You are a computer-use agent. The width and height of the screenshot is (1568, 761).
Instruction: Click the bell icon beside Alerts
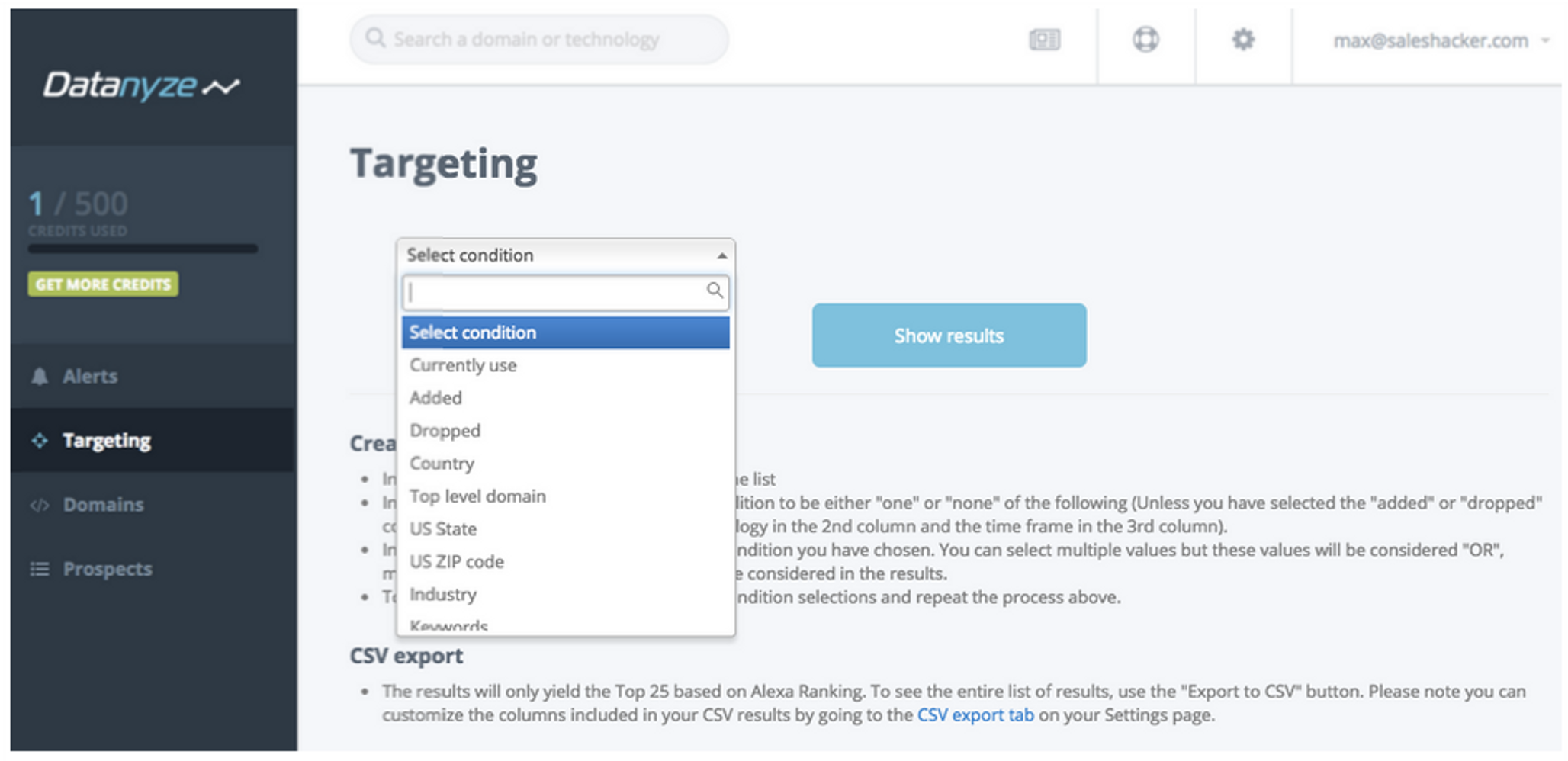point(40,377)
